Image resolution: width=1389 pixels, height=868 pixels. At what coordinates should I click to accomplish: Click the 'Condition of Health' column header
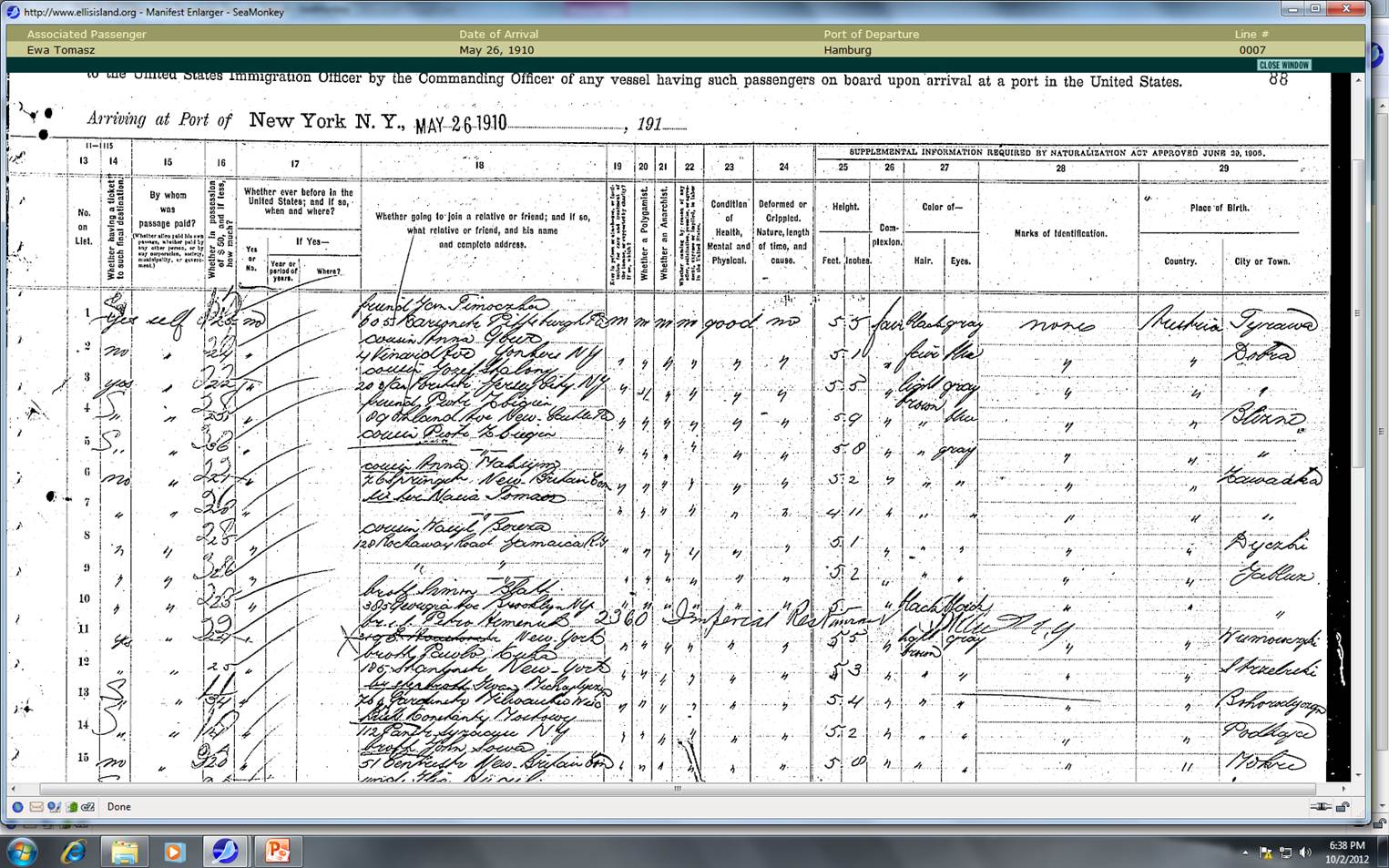tap(729, 231)
